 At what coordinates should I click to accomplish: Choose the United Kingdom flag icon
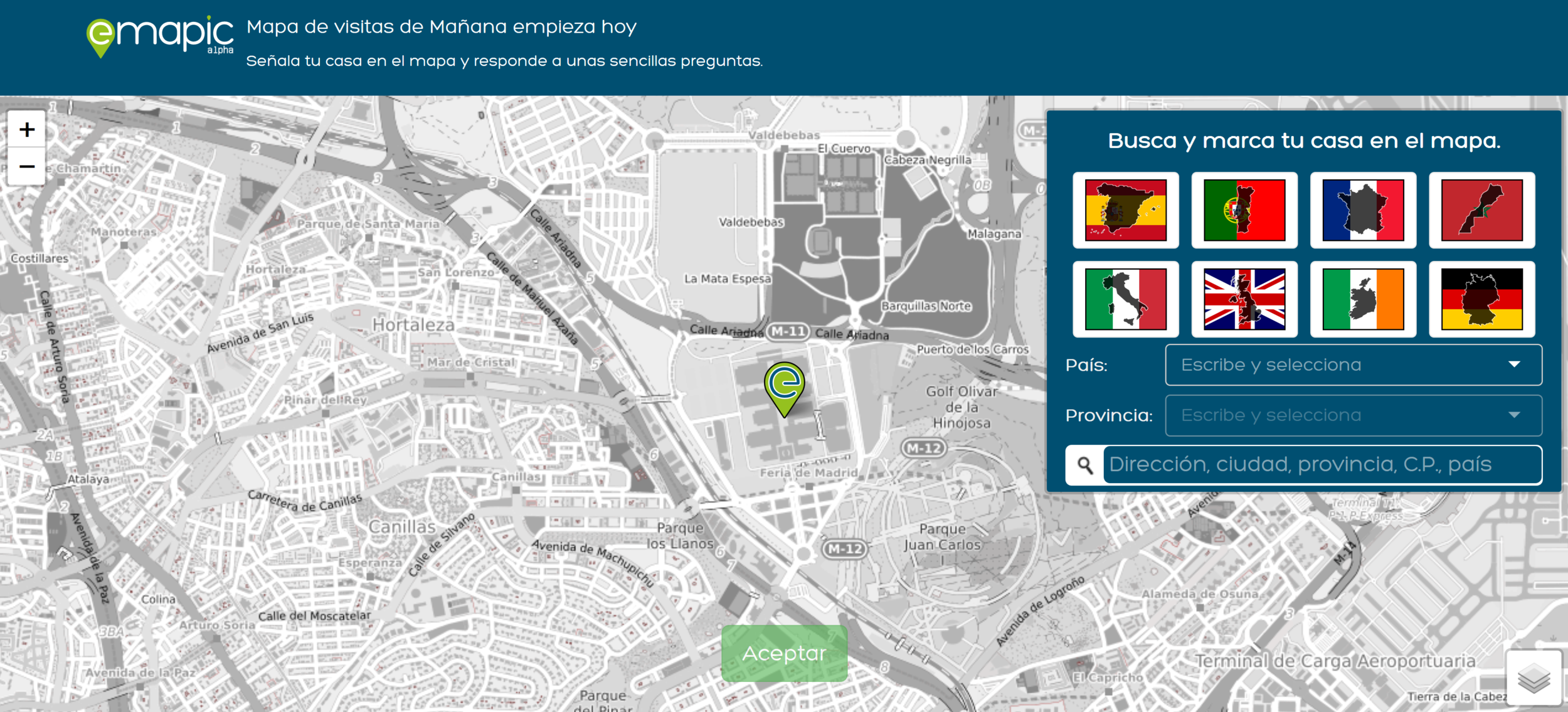(x=1244, y=299)
